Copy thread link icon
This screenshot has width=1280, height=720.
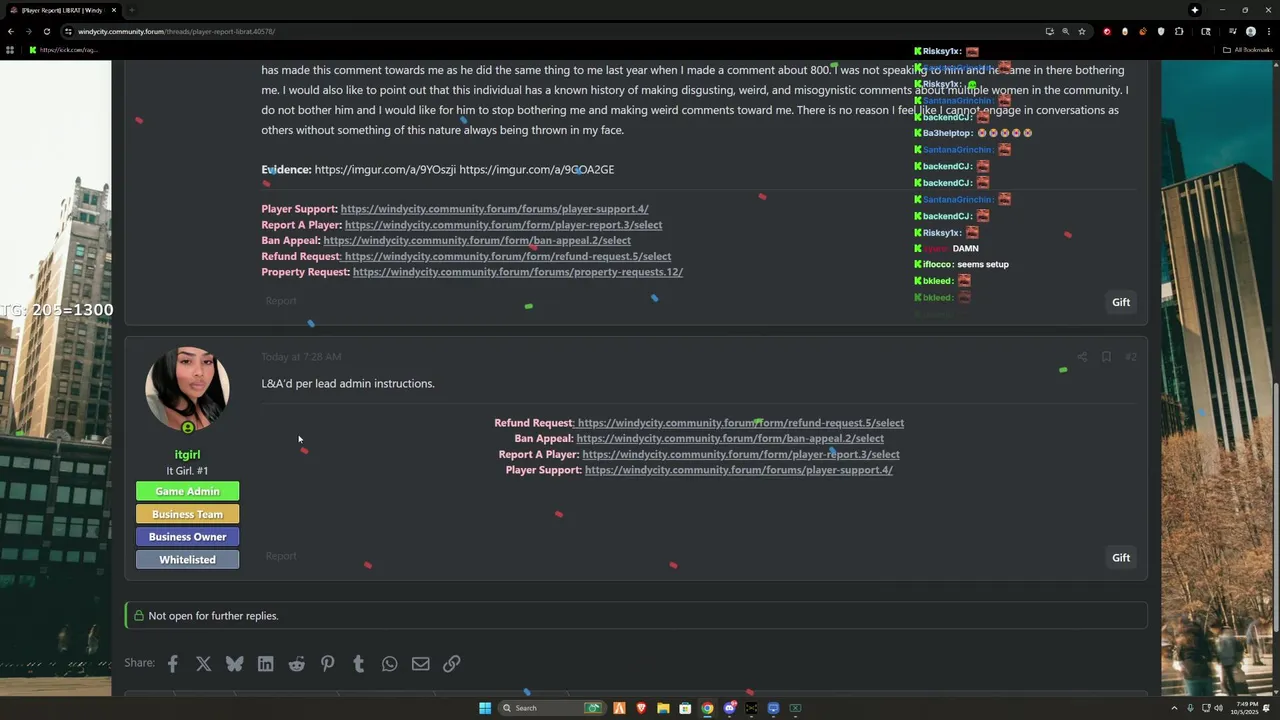[x=452, y=664]
